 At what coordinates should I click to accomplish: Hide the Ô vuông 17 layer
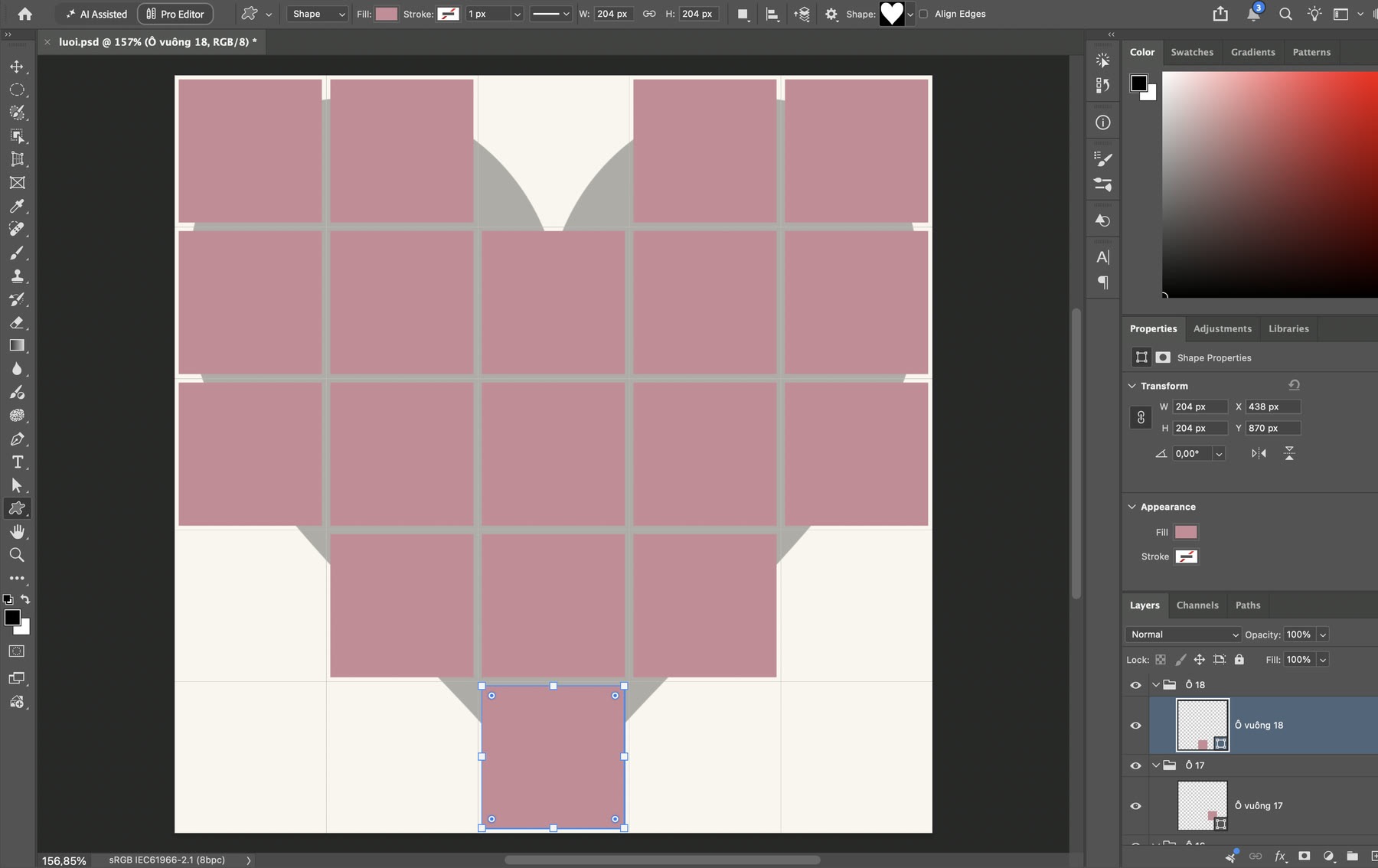click(x=1135, y=806)
